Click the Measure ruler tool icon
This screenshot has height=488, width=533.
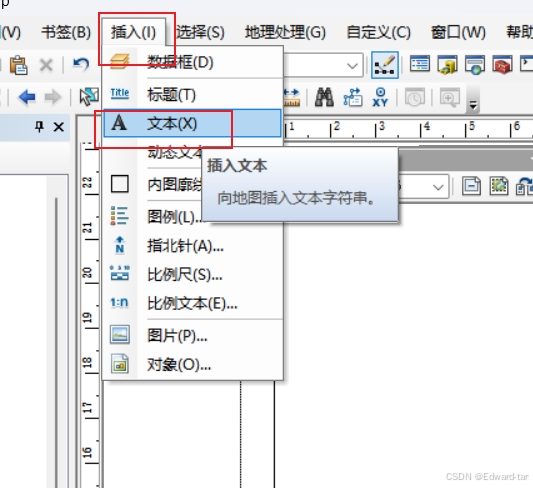pyautogui.click(x=292, y=97)
